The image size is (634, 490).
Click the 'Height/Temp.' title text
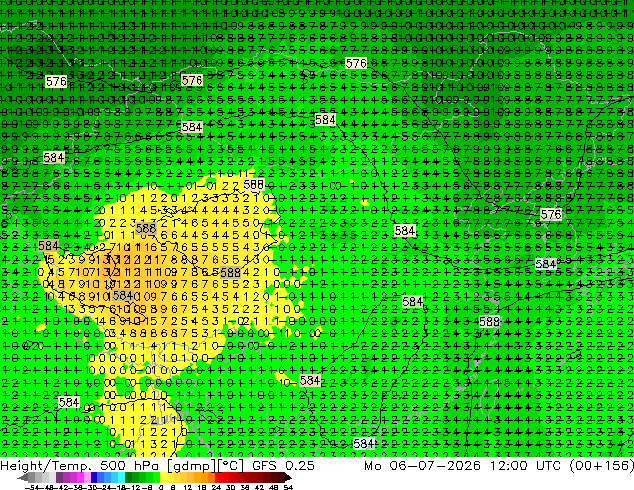pyautogui.click(x=44, y=466)
